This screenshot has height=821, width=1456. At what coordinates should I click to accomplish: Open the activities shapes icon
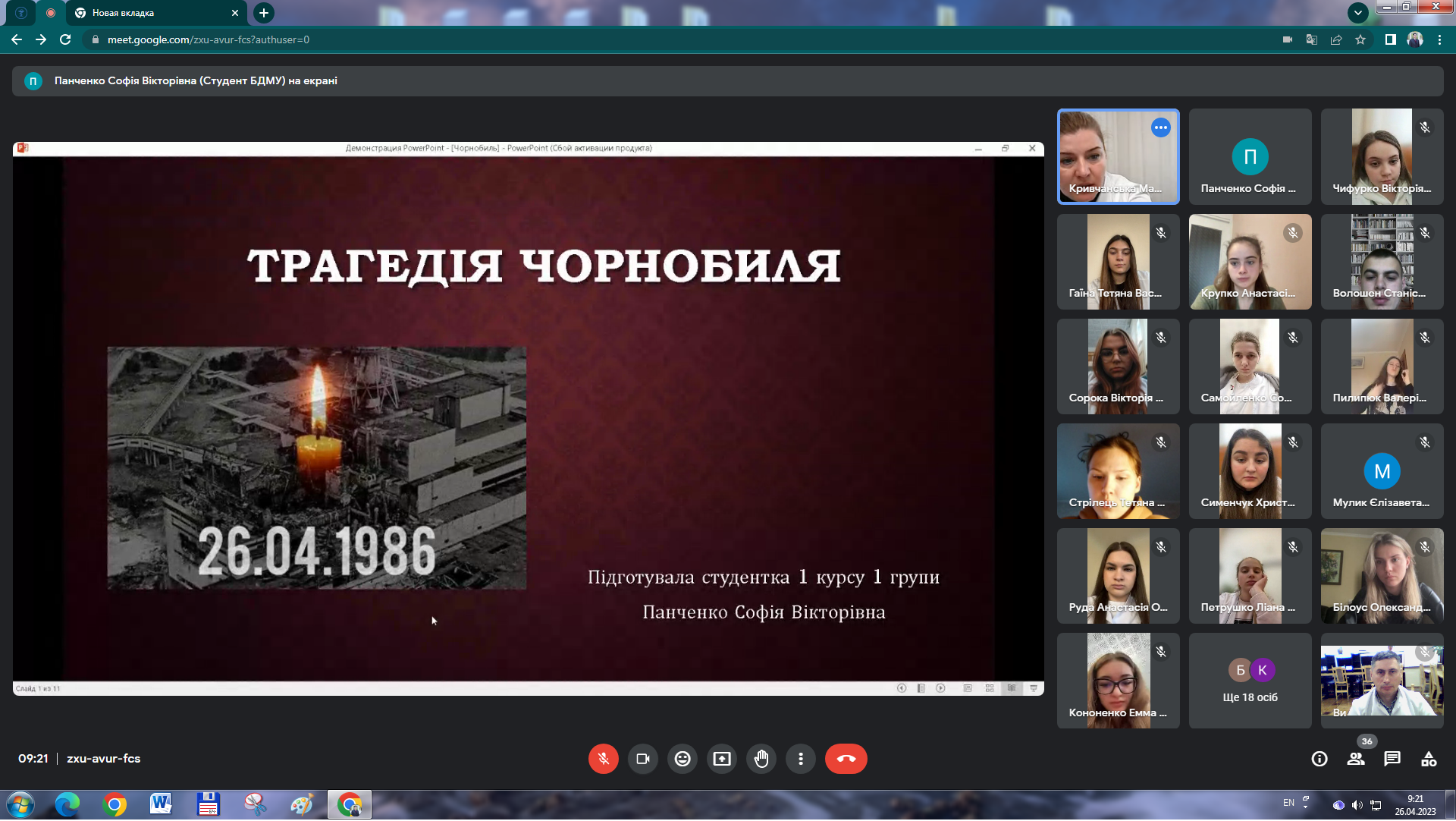(1428, 760)
